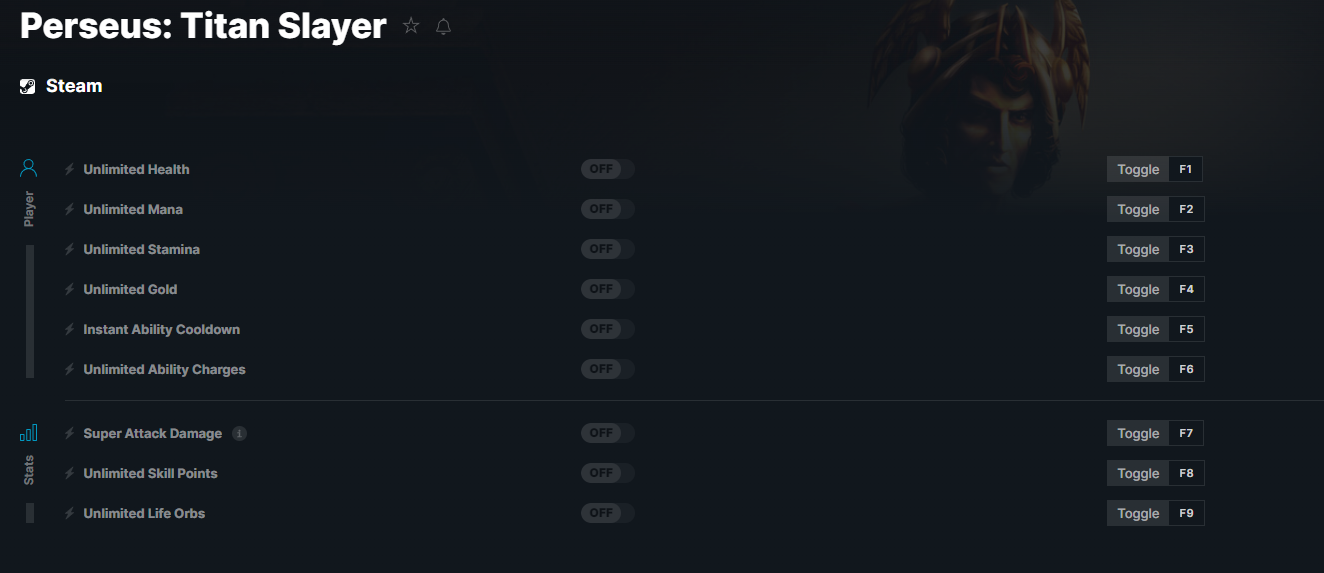Click the F1 hotkey box
The image size is (1324, 573).
pyautogui.click(x=1186, y=169)
